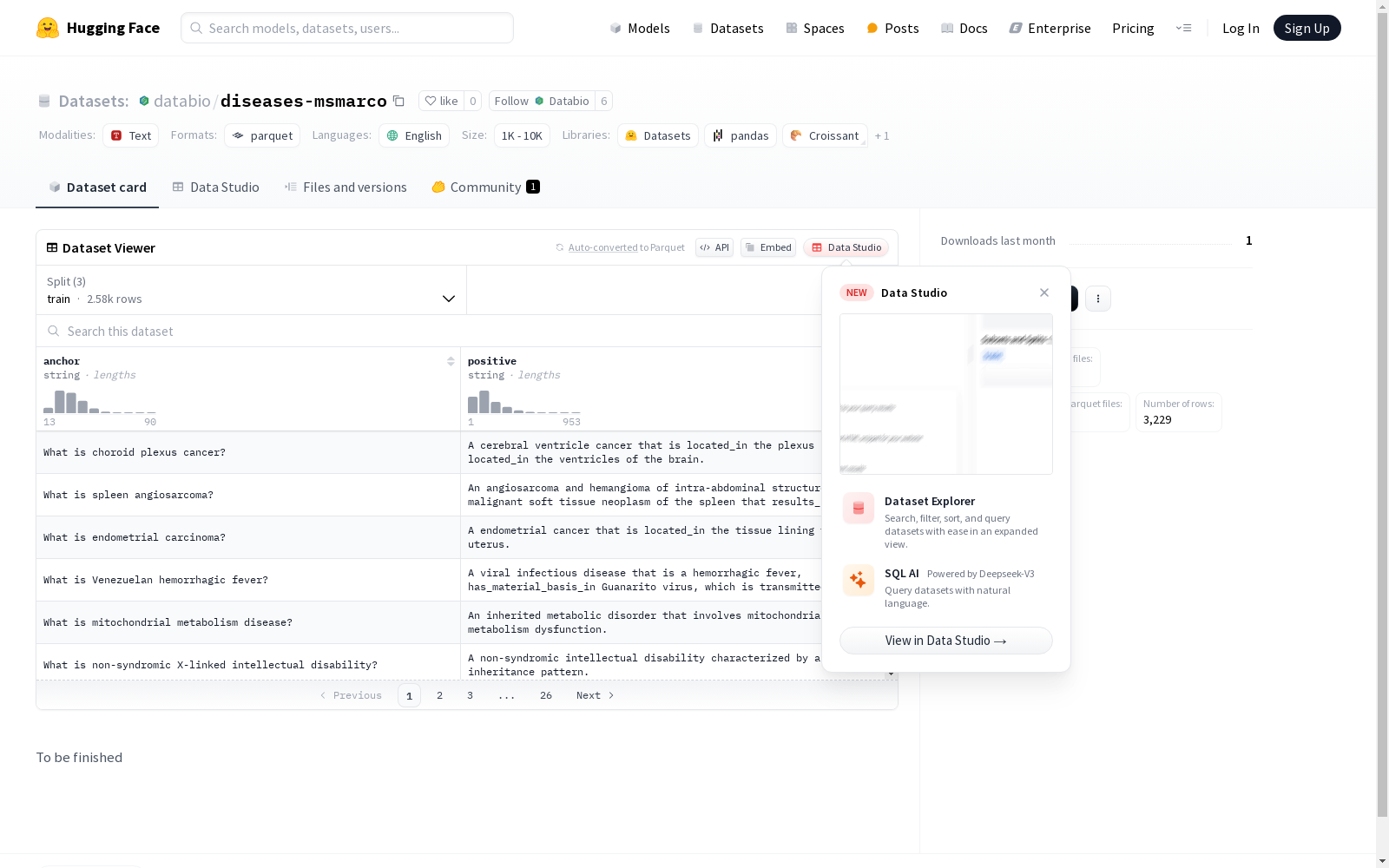
Task: Click page 1 in pagination
Action: pos(410,695)
